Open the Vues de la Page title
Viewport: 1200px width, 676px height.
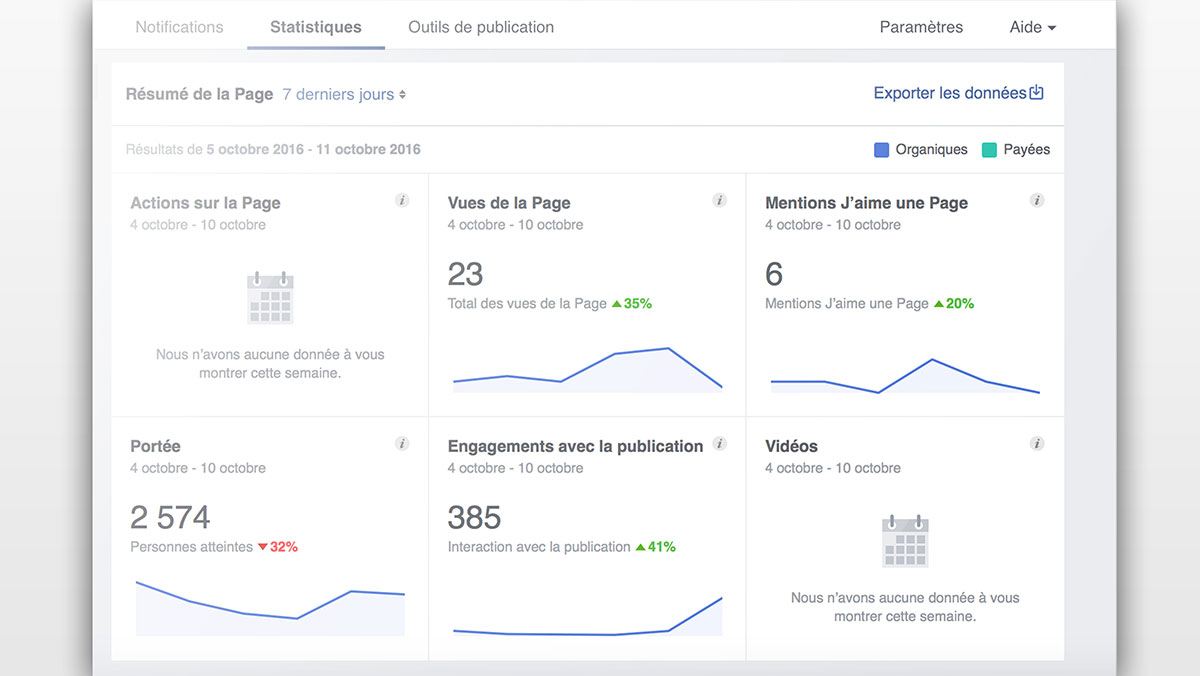coord(509,203)
